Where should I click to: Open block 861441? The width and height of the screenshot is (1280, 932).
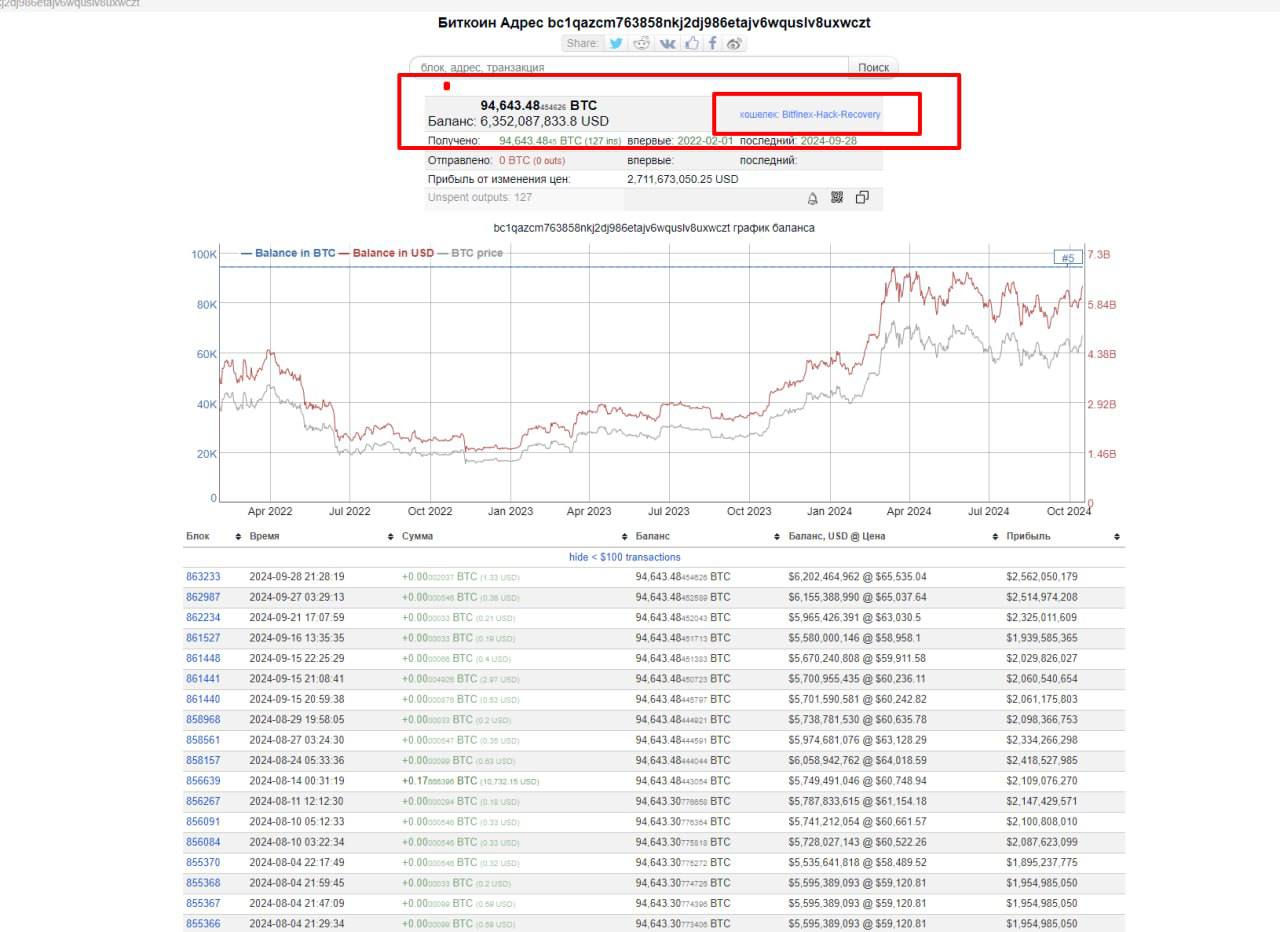(x=203, y=679)
